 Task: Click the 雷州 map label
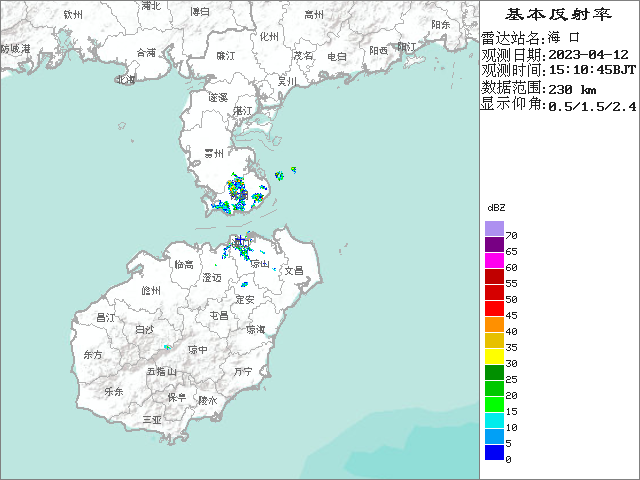click(x=214, y=153)
